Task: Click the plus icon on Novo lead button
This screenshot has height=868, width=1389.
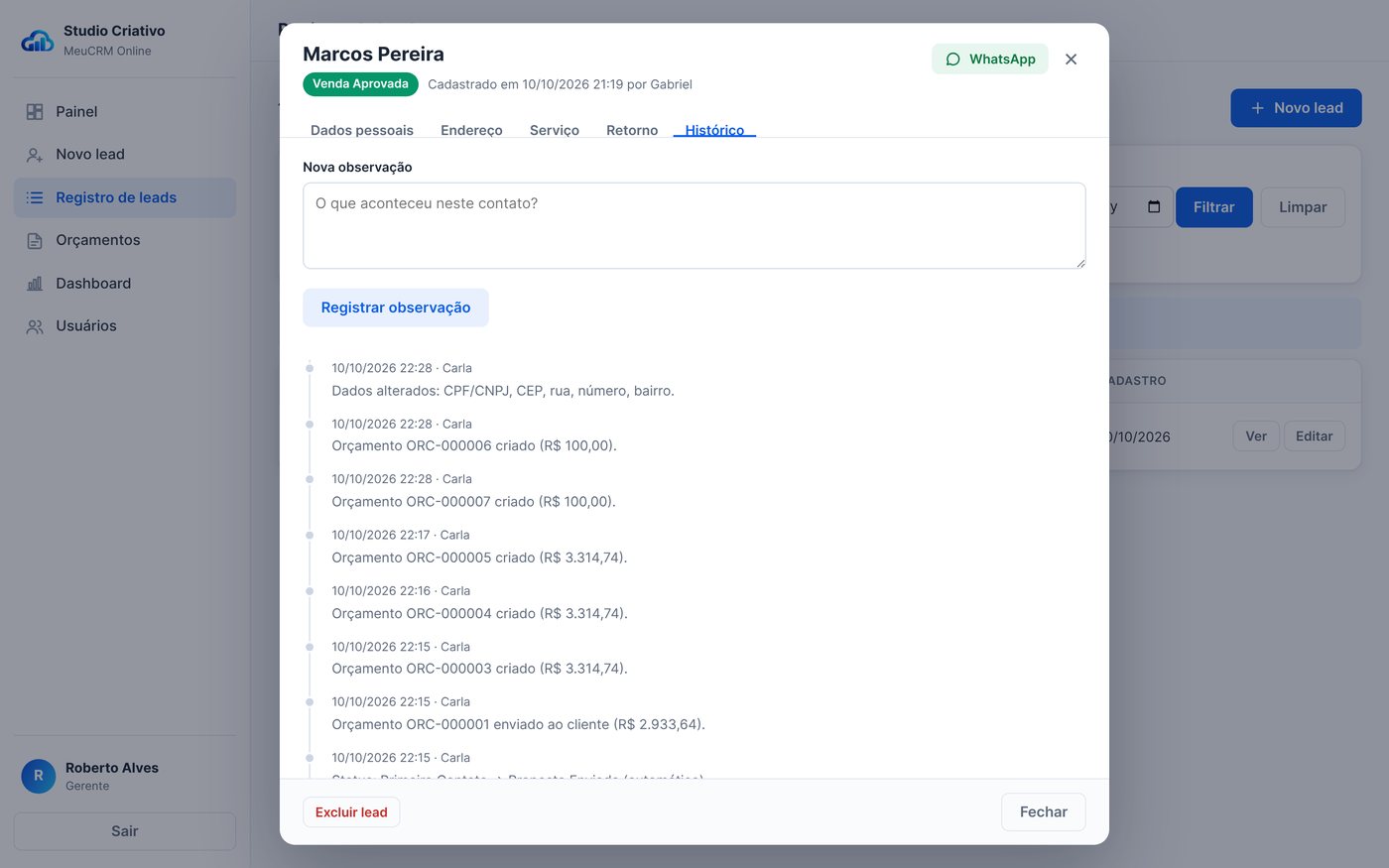Action: (1257, 108)
